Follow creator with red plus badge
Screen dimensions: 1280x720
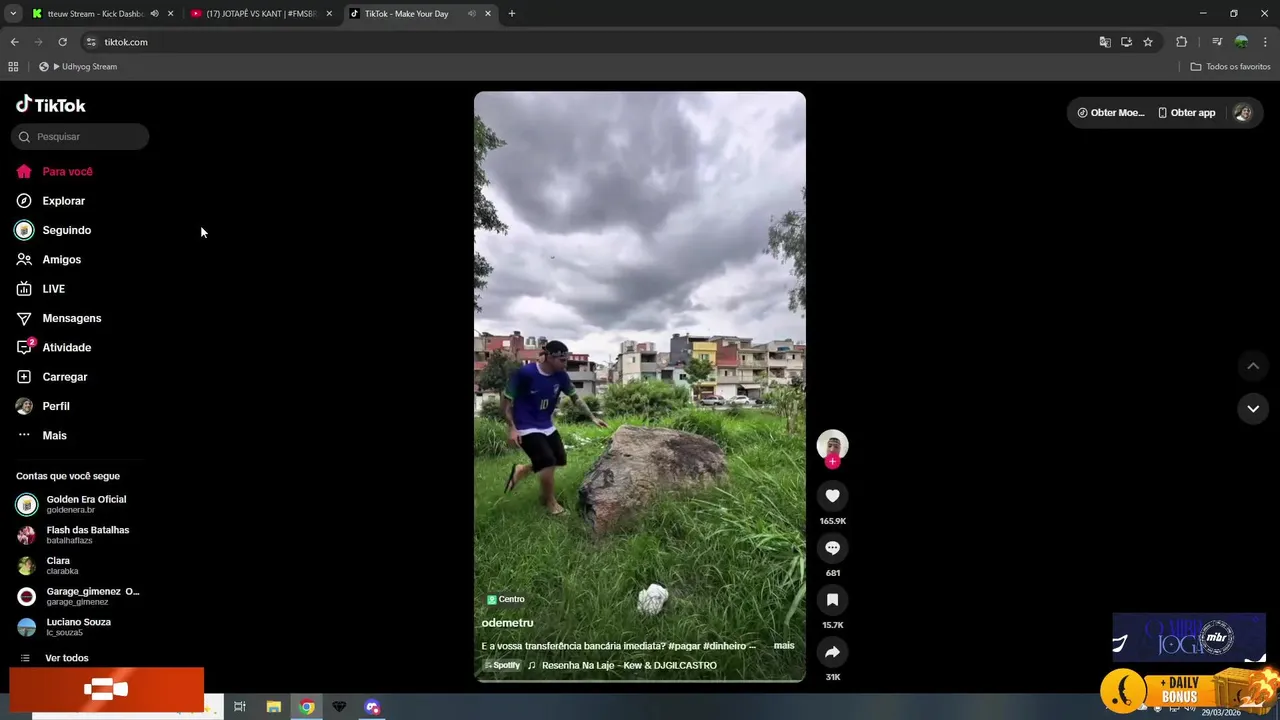(832, 462)
